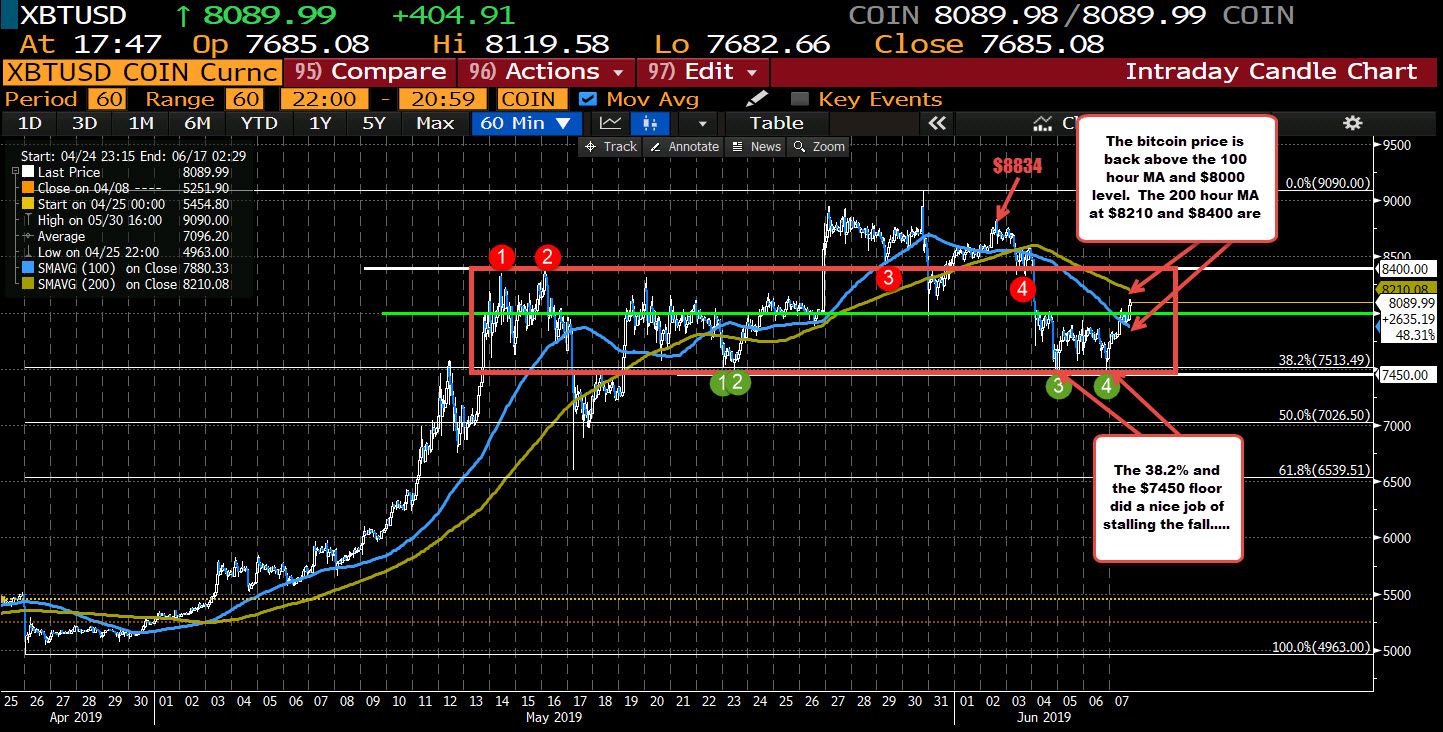Click the 8089.99 last price axis label
The width and height of the screenshot is (1443, 732).
tap(1409, 303)
